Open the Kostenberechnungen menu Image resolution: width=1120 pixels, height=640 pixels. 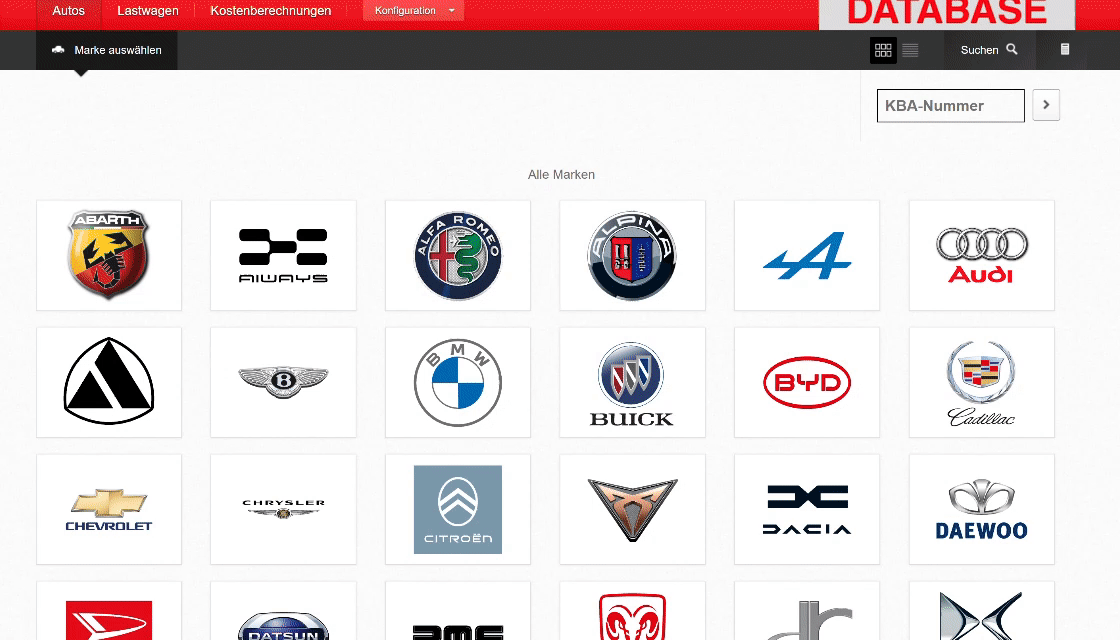(x=271, y=11)
